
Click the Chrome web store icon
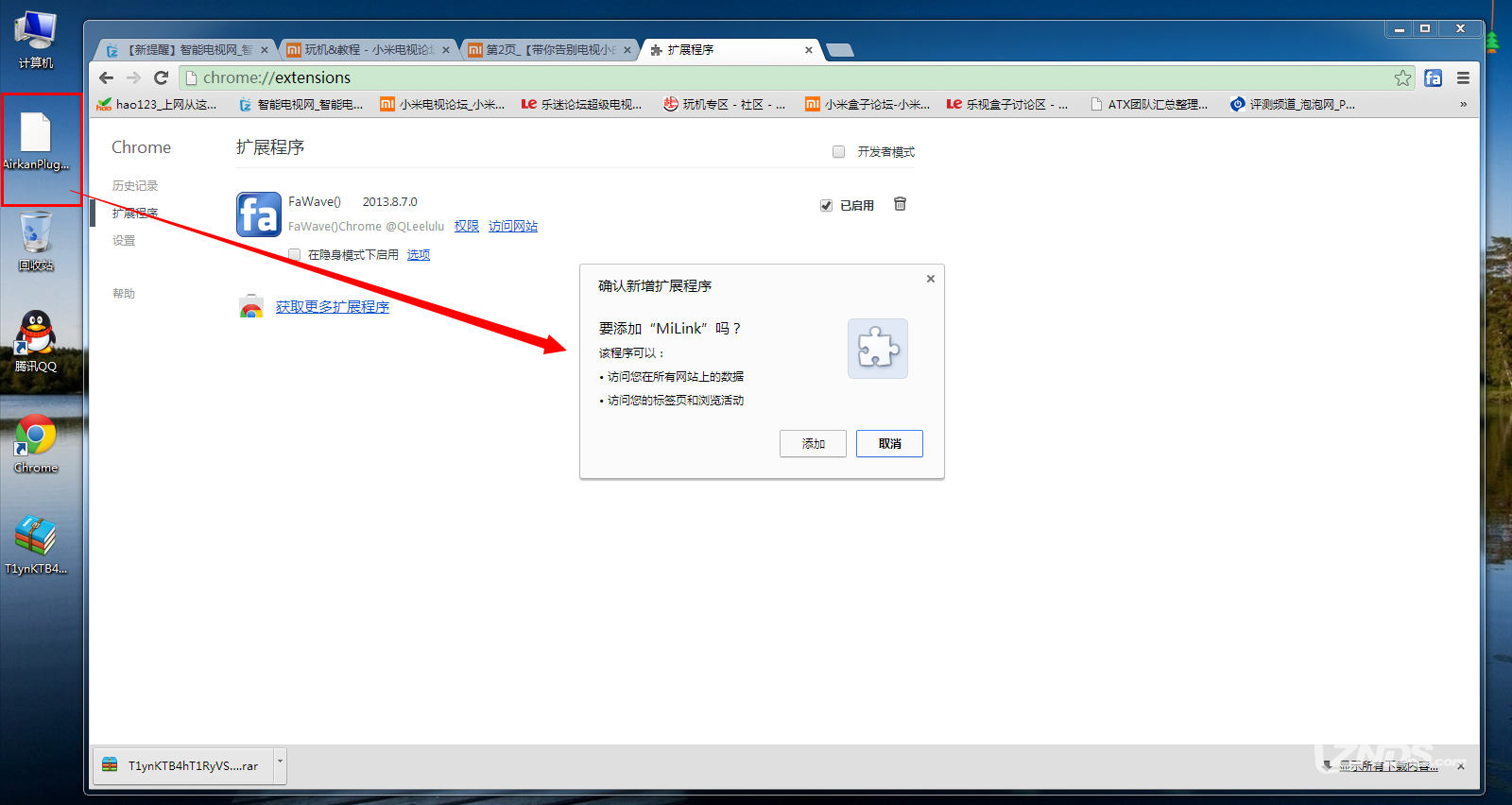tap(250, 306)
